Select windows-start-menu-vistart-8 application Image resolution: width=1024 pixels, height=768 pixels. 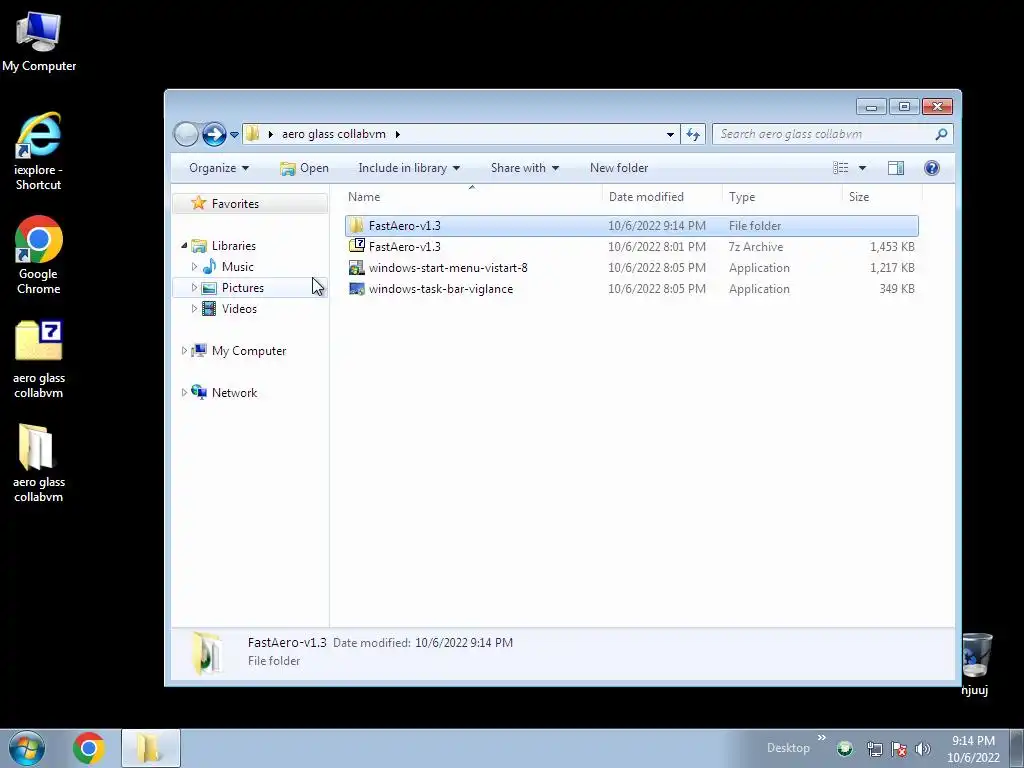pyautogui.click(x=632, y=268)
